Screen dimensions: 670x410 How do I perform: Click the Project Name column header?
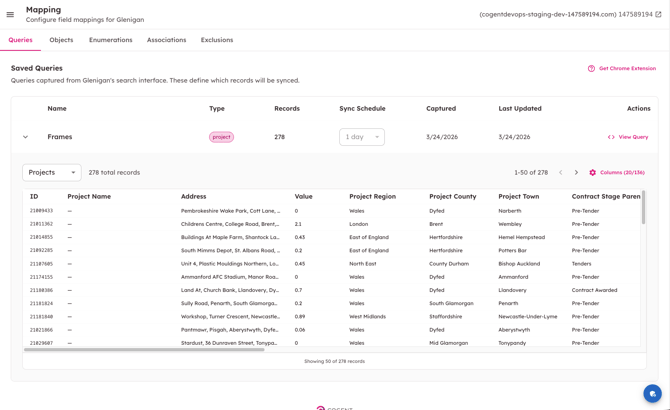89,196
